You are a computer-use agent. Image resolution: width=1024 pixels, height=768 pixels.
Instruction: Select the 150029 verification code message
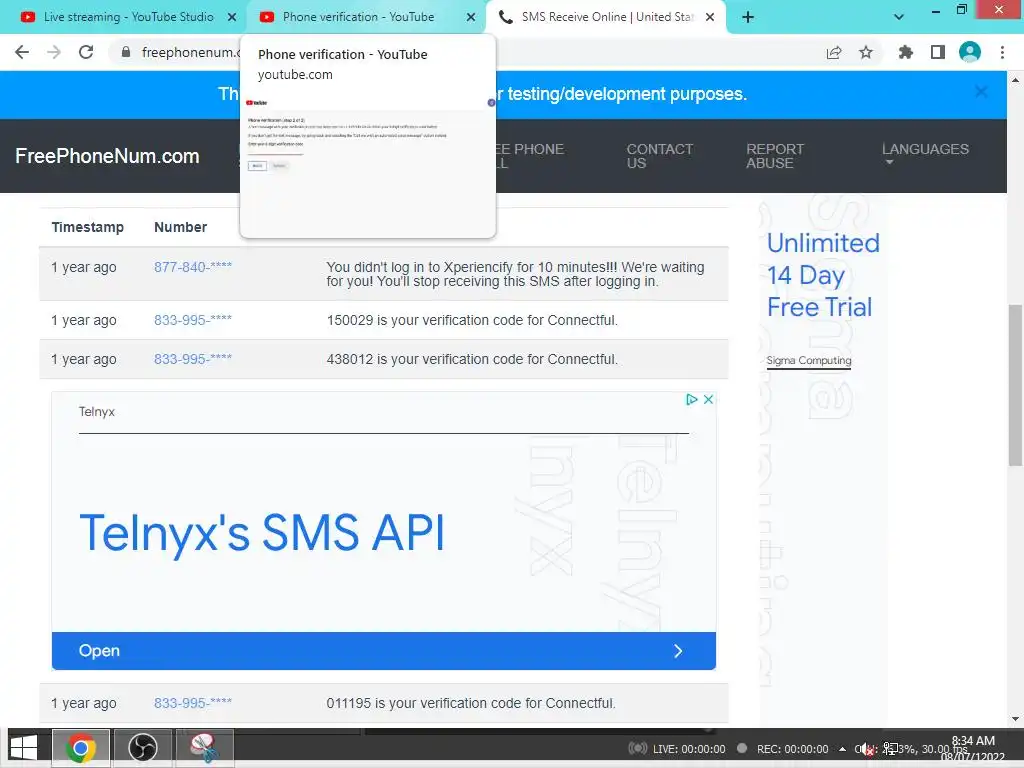point(472,320)
